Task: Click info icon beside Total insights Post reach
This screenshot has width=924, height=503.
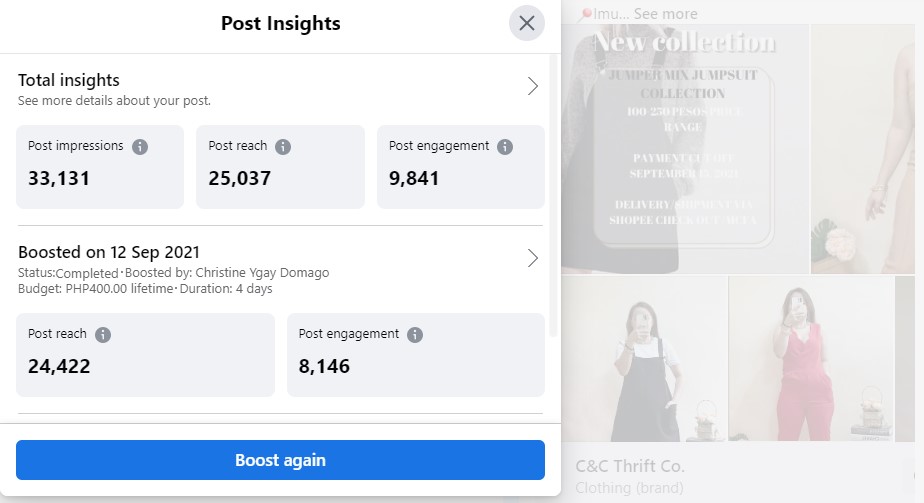Action: 283,147
